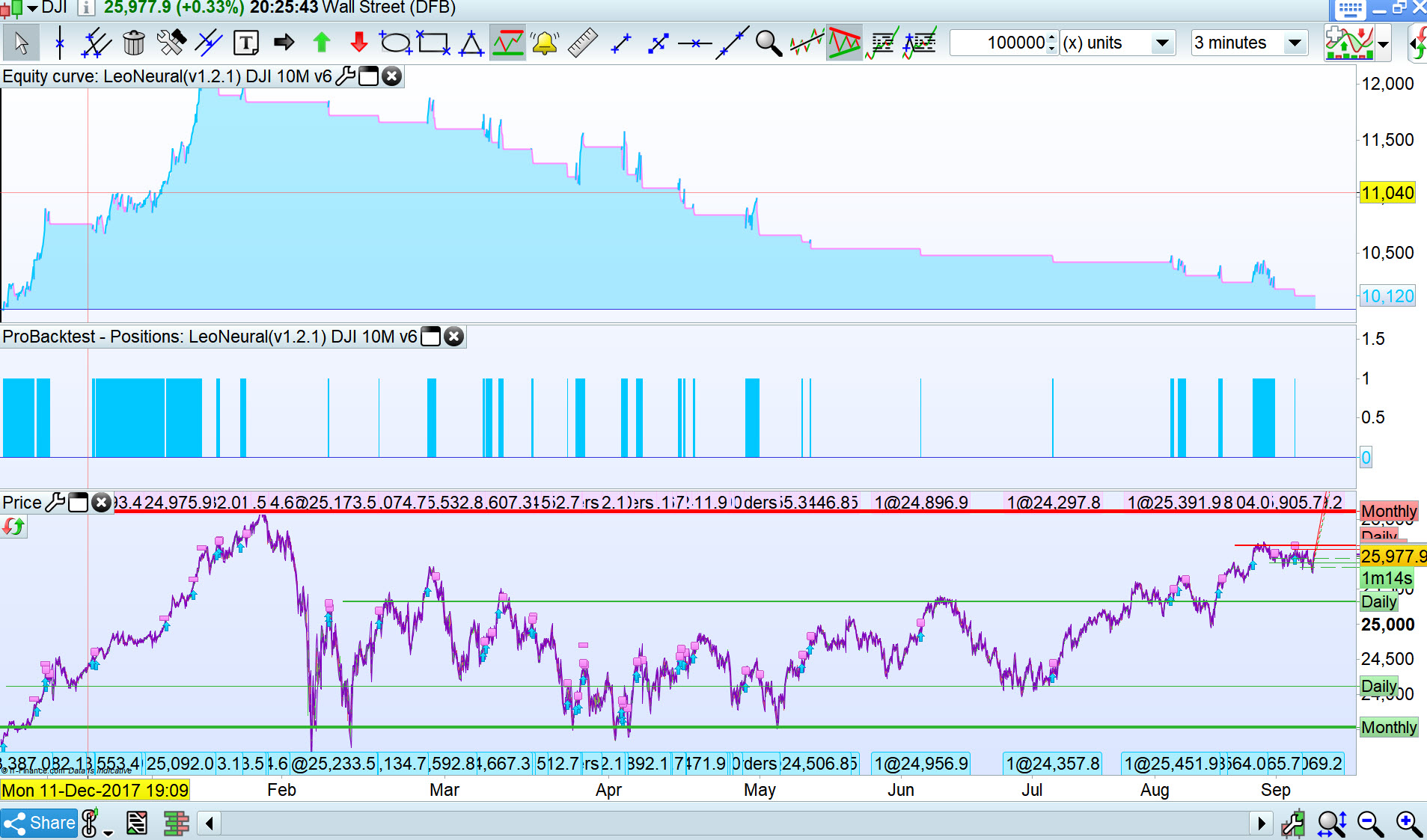This screenshot has height=840, width=1427.
Task: Click the 11,040 equity axis marker
Action: 1387,193
